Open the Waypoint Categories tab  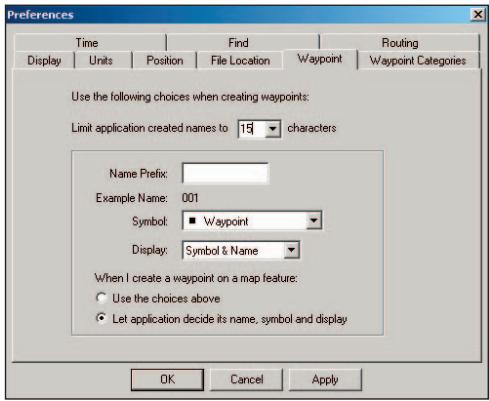click(418, 60)
